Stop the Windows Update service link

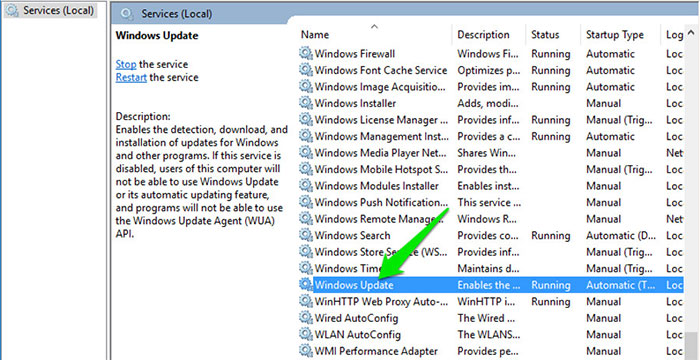125,64
